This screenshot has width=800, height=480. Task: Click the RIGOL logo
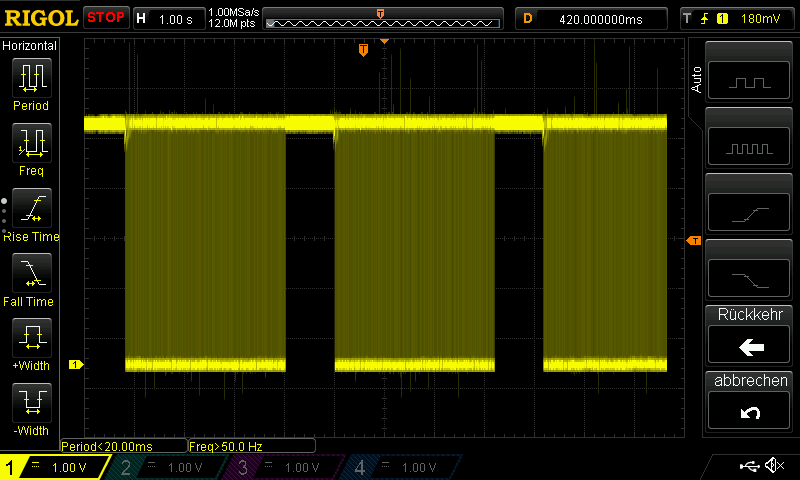[x=41, y=18]
